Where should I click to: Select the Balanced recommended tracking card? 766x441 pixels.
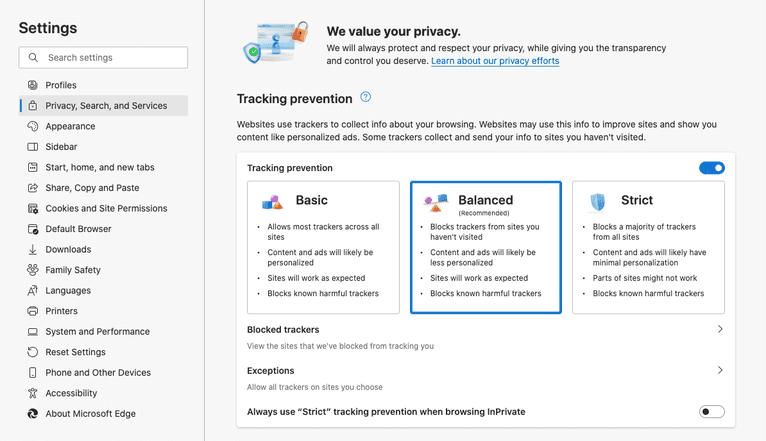click(486, 247)
